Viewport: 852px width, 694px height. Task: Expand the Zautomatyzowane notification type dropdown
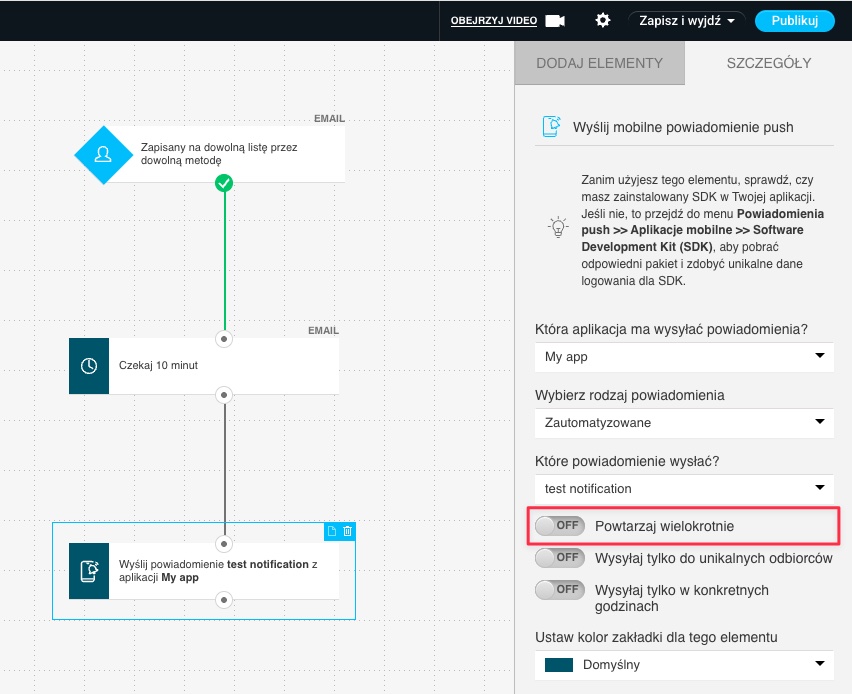[684, 423]
